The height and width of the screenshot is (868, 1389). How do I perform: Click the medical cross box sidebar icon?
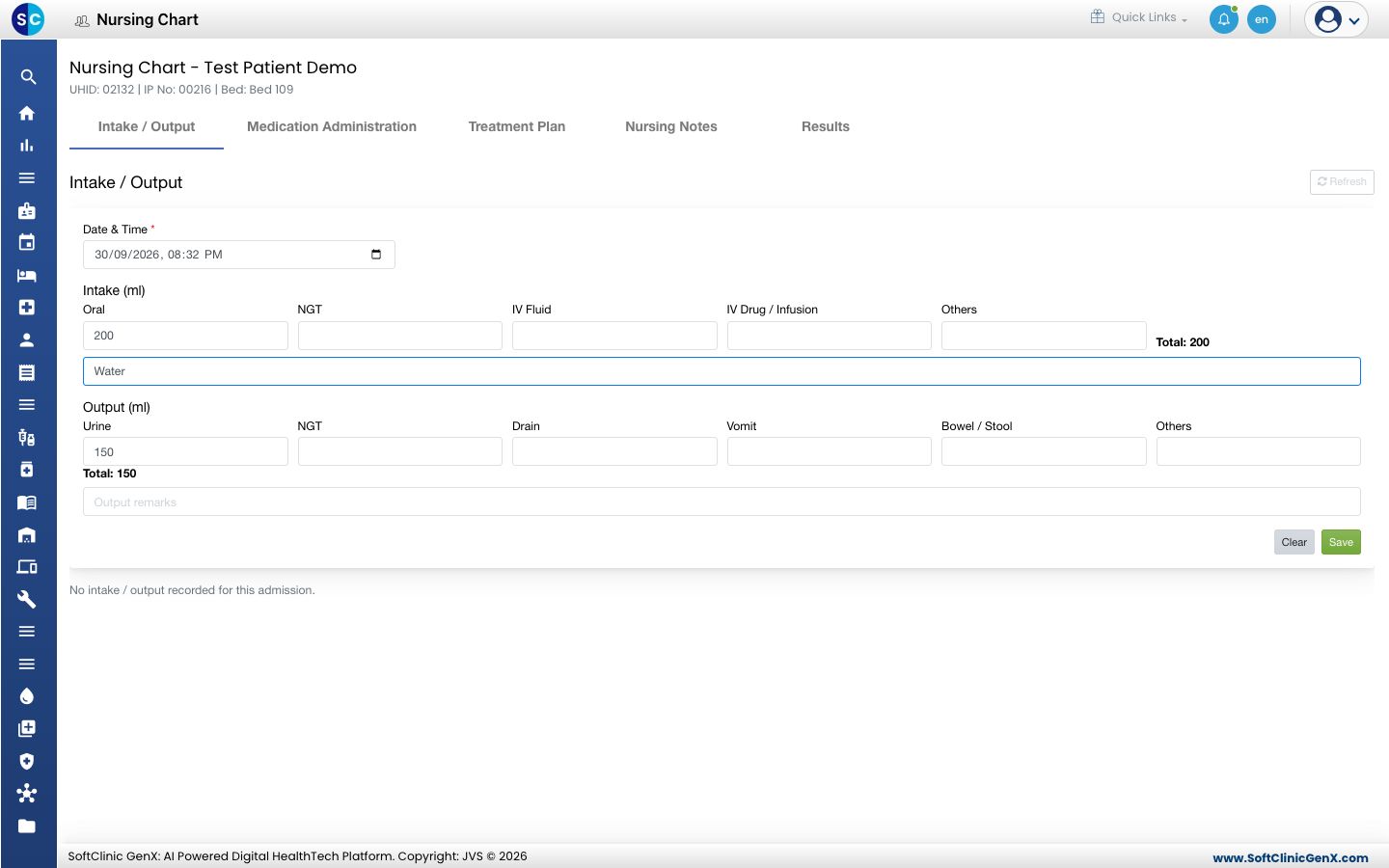coord(27,307)
